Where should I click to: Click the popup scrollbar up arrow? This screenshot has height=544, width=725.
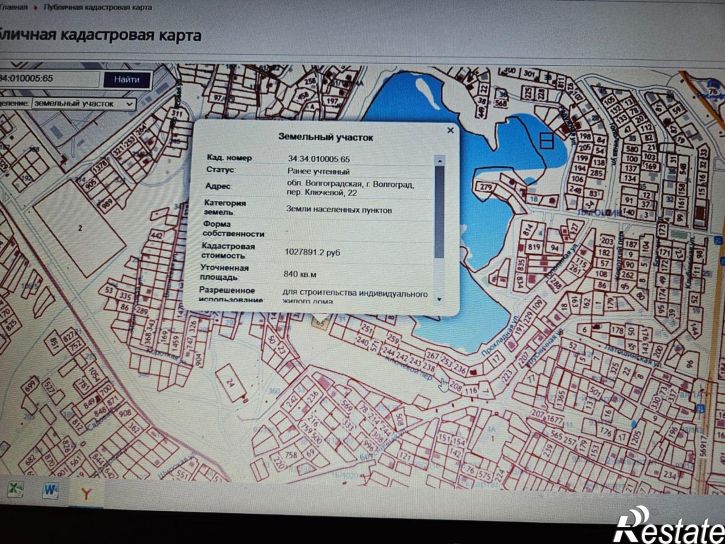(440, 160)
